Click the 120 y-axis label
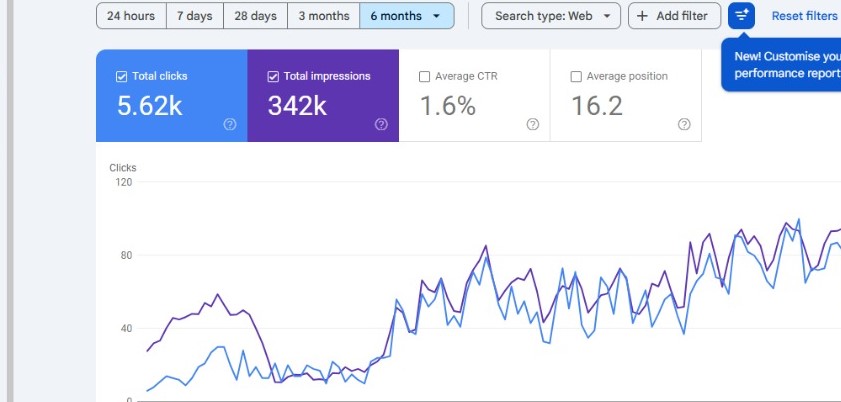Viewport: 841px width, 402px height. (x=123, y=182)
